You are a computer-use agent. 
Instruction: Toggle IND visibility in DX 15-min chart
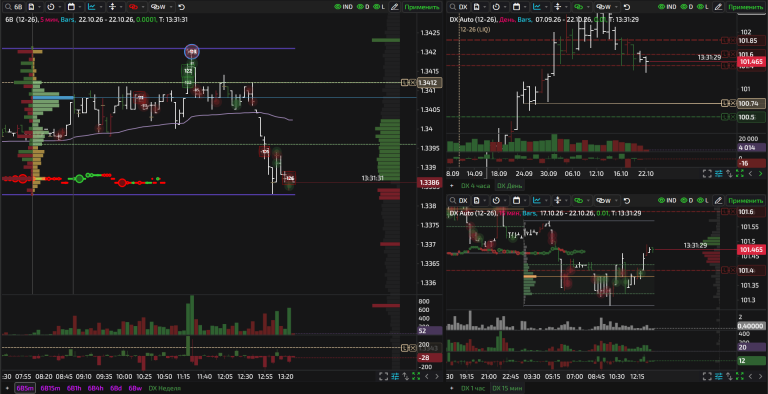pyautogui.click(x=667, y=200)
